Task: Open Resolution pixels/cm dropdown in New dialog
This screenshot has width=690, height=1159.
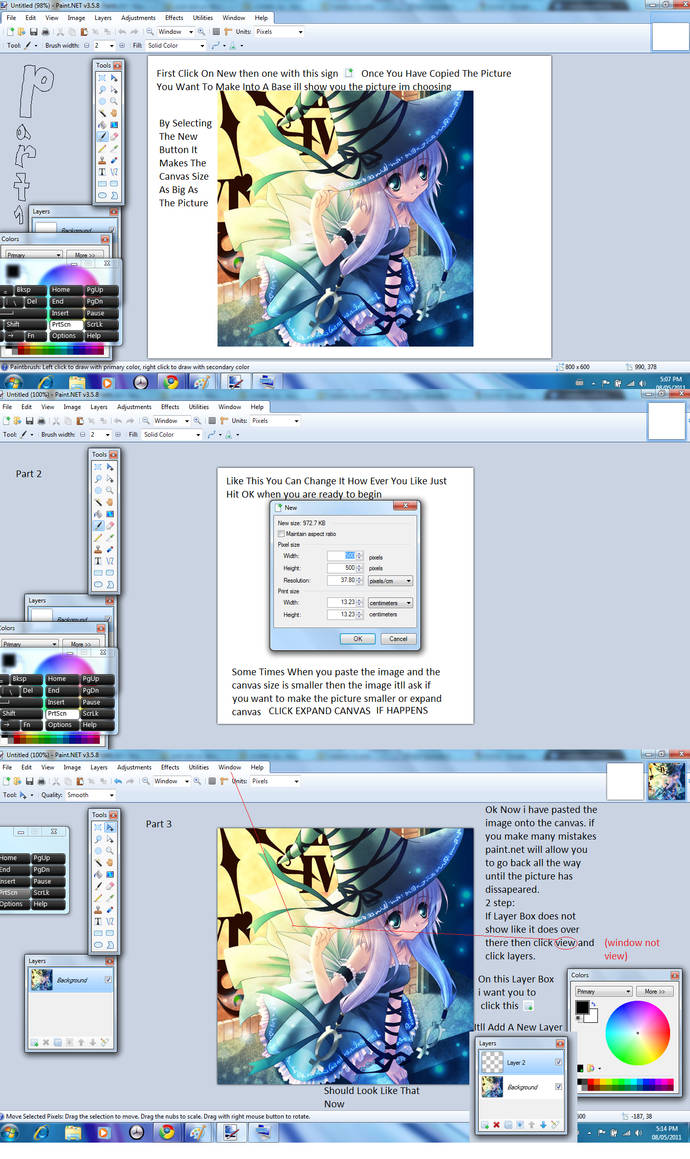Action: pyautogui.click(x=390, y=581)
